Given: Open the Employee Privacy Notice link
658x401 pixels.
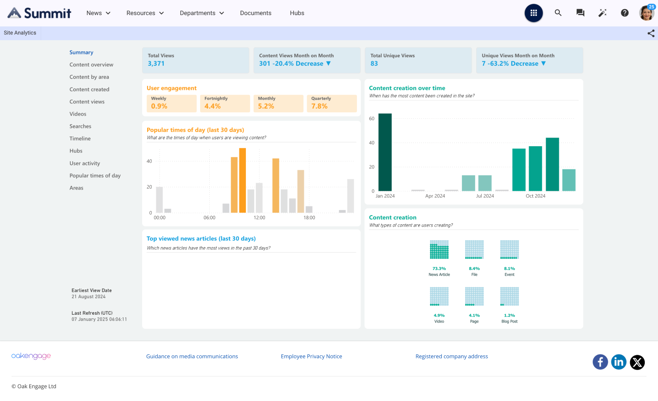Looking at the screenshot, I should click(311, 356).
